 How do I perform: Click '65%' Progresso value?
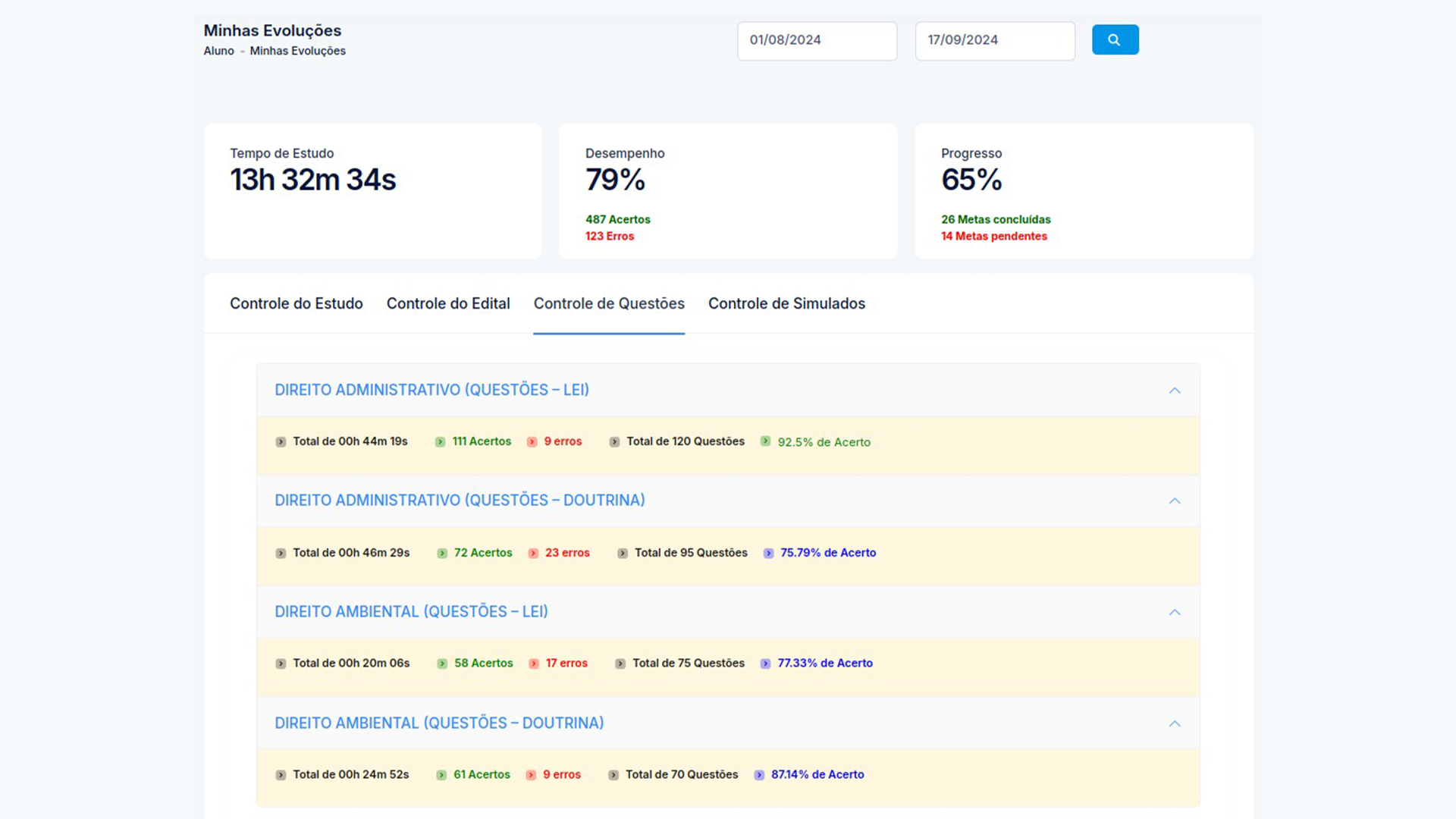(x=971, y=180)
